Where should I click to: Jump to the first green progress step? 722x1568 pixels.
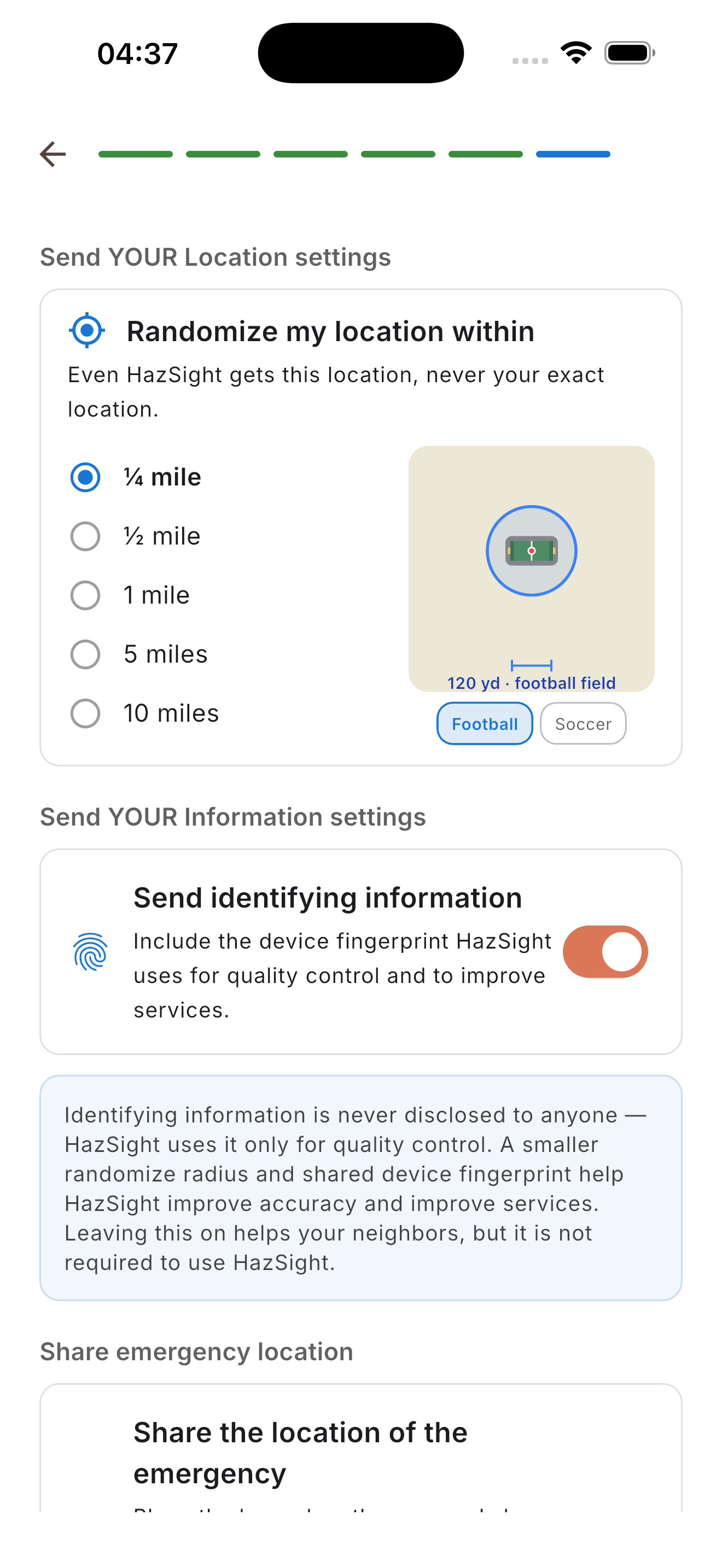tap(136, 154)
